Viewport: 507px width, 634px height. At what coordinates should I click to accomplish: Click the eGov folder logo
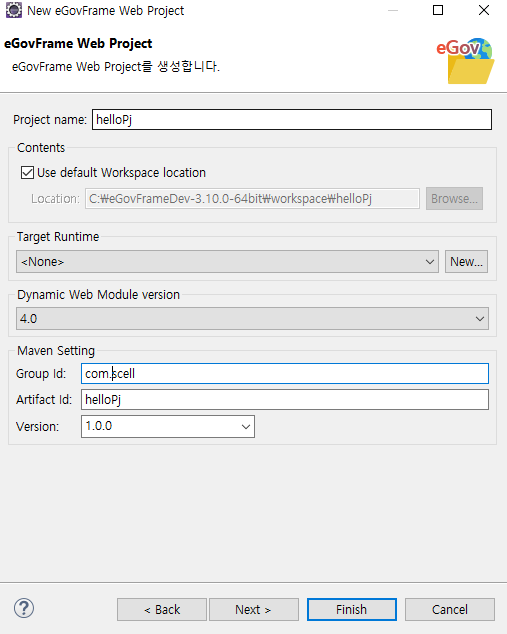coord(465,61)
